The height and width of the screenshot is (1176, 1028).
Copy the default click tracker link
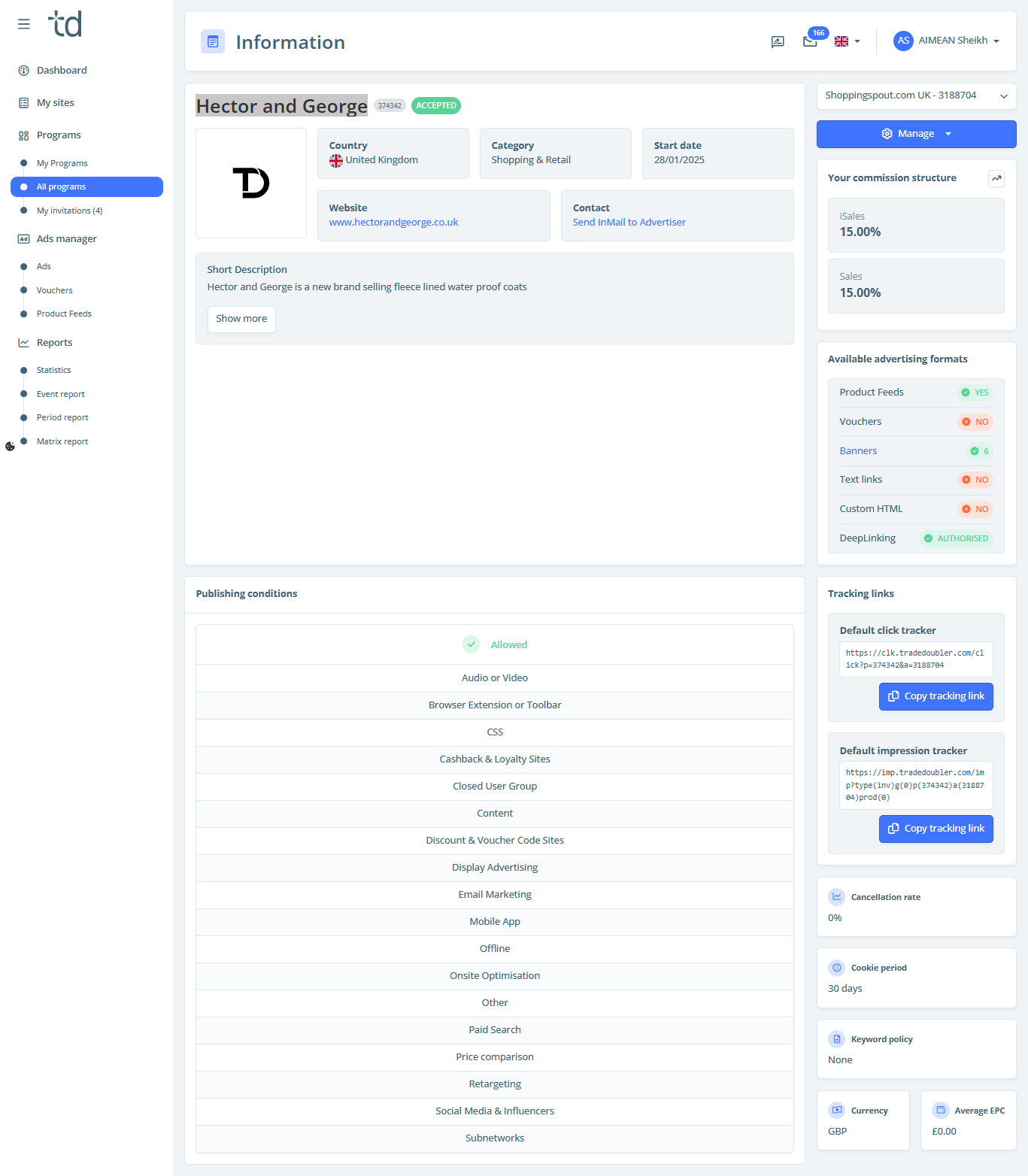pyautogui.click(x=936, y=696)
